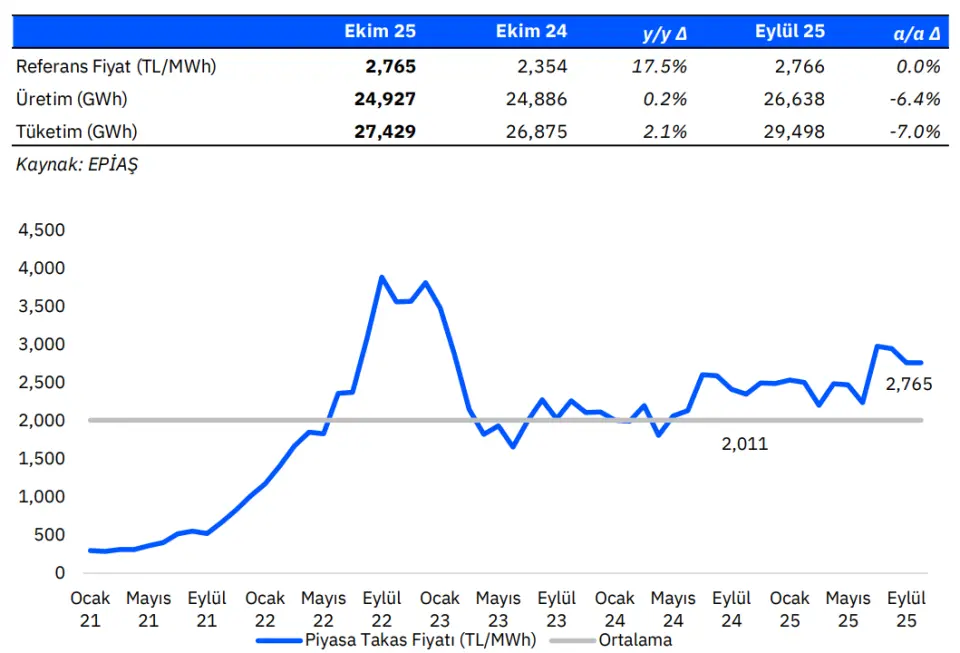
Task: Click the -7.0% value in the table
Action: coord(917,131)
